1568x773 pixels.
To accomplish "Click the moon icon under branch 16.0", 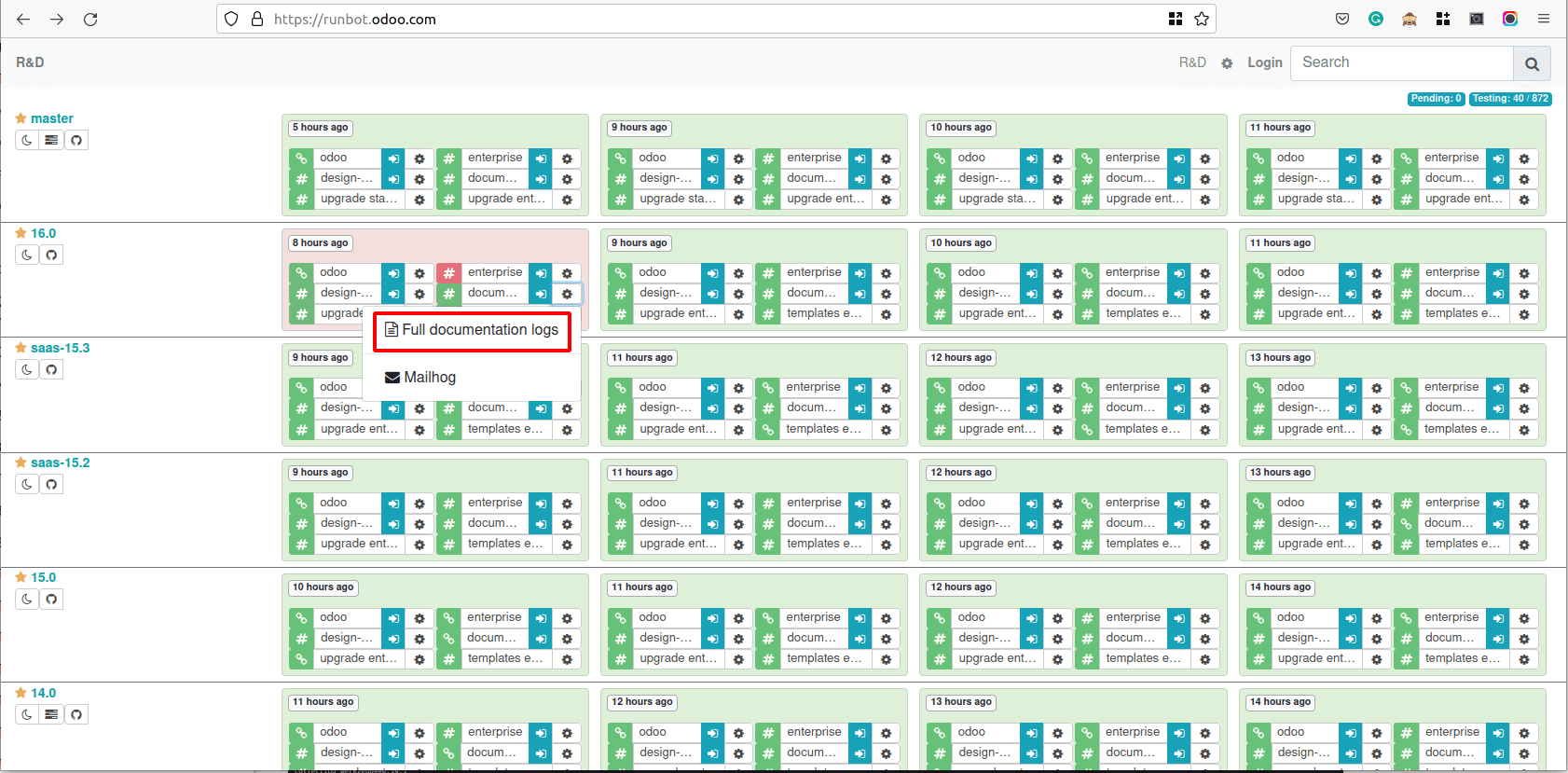I will pyautogui.click(x=27, y=255).
